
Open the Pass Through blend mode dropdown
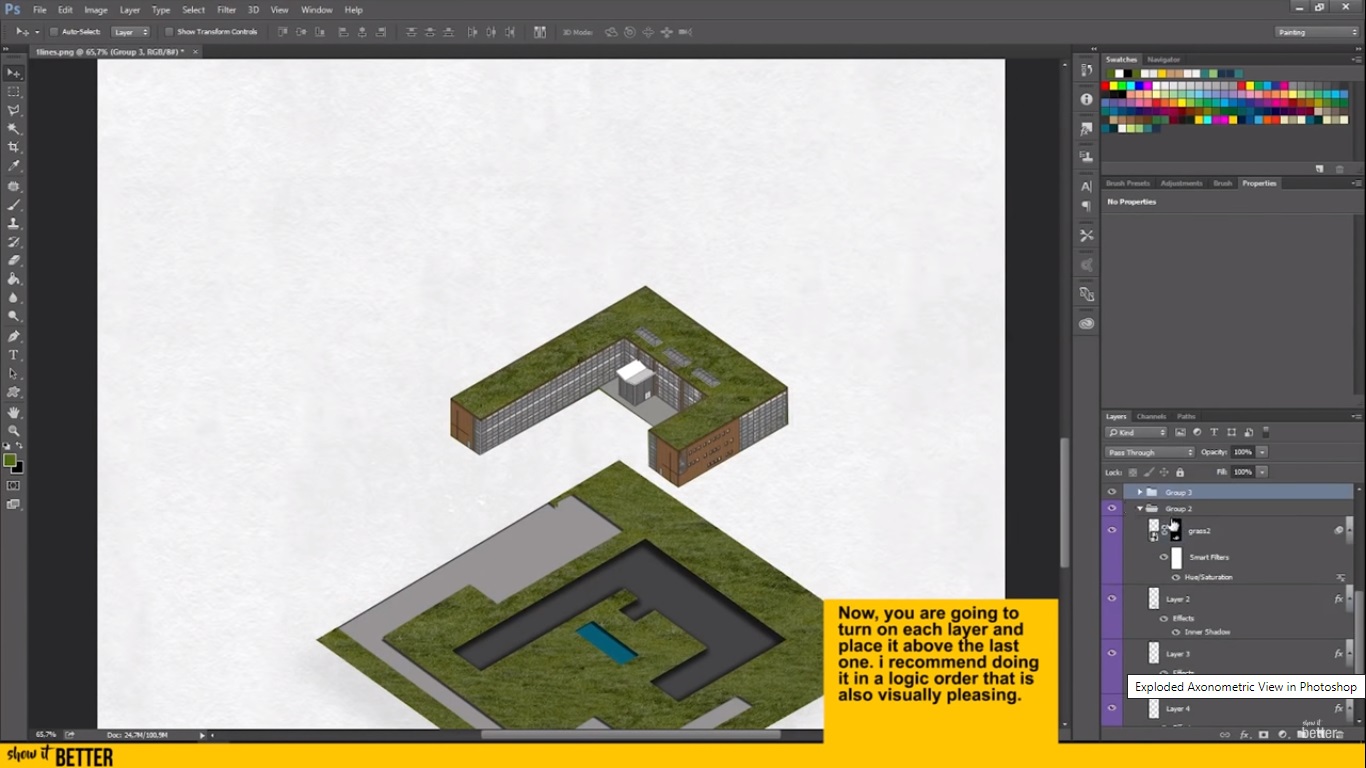click(1148, 452)
